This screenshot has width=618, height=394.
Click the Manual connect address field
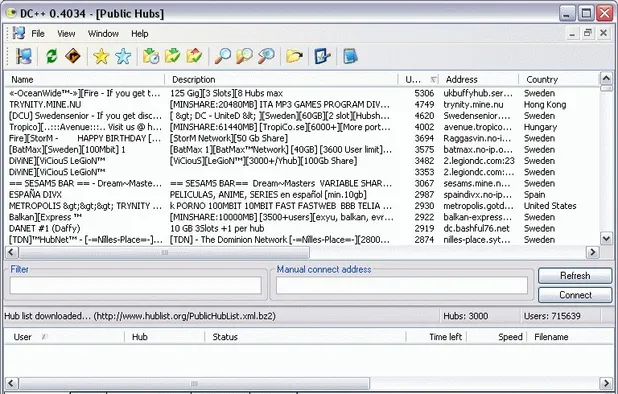pos(402,285)
